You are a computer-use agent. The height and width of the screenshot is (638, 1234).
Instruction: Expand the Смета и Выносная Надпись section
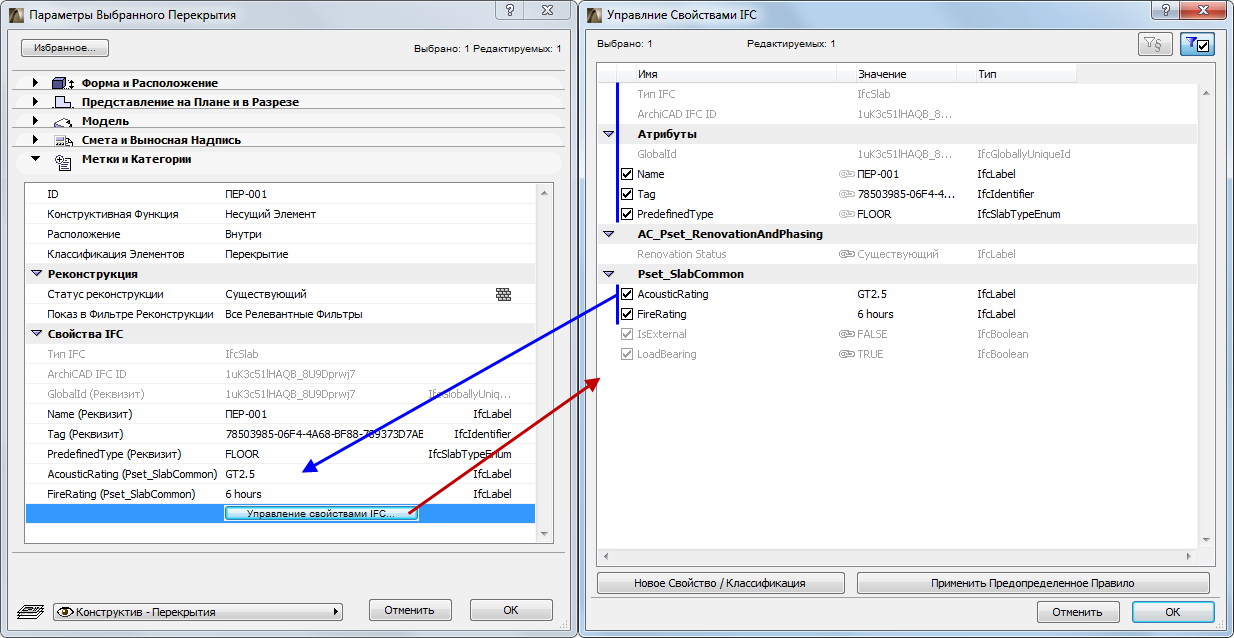point(36,140)
